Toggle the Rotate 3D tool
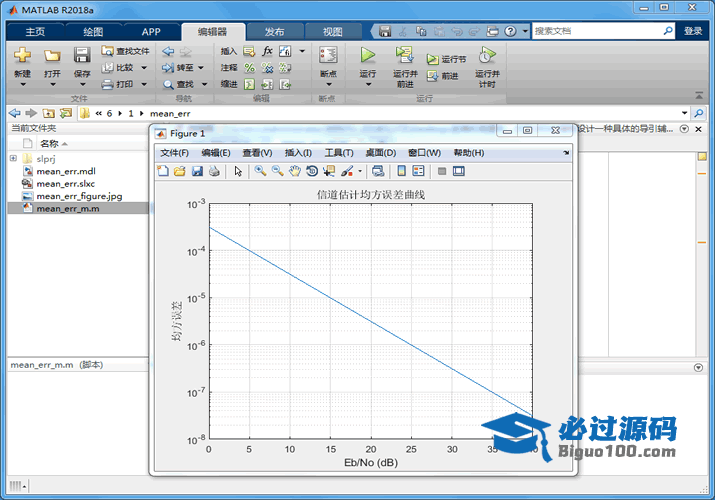This screenshot has height=500, width=715. (312, 171)
